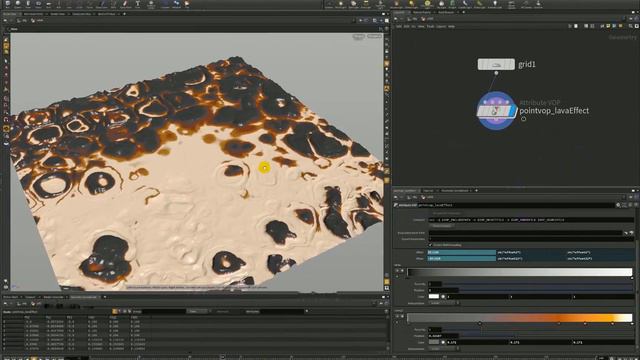Open the gray color swatch of second ramp
The height and width of the screenshot is (360, 640).
[433, 342]
